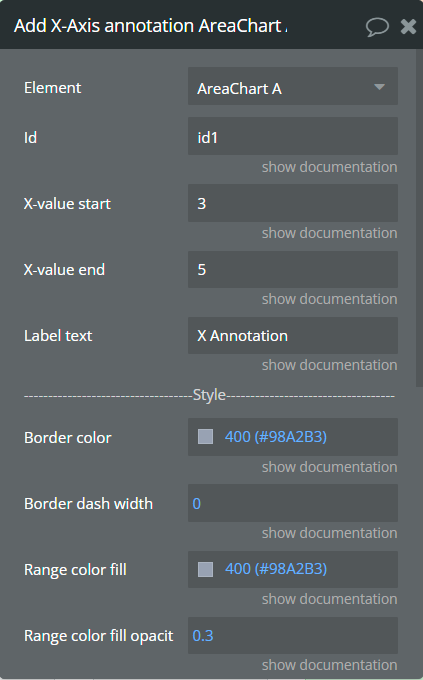Show documentation under Border color
This screenshot has height=680, width=423.
pyautogui.click(x=329, y=467)
